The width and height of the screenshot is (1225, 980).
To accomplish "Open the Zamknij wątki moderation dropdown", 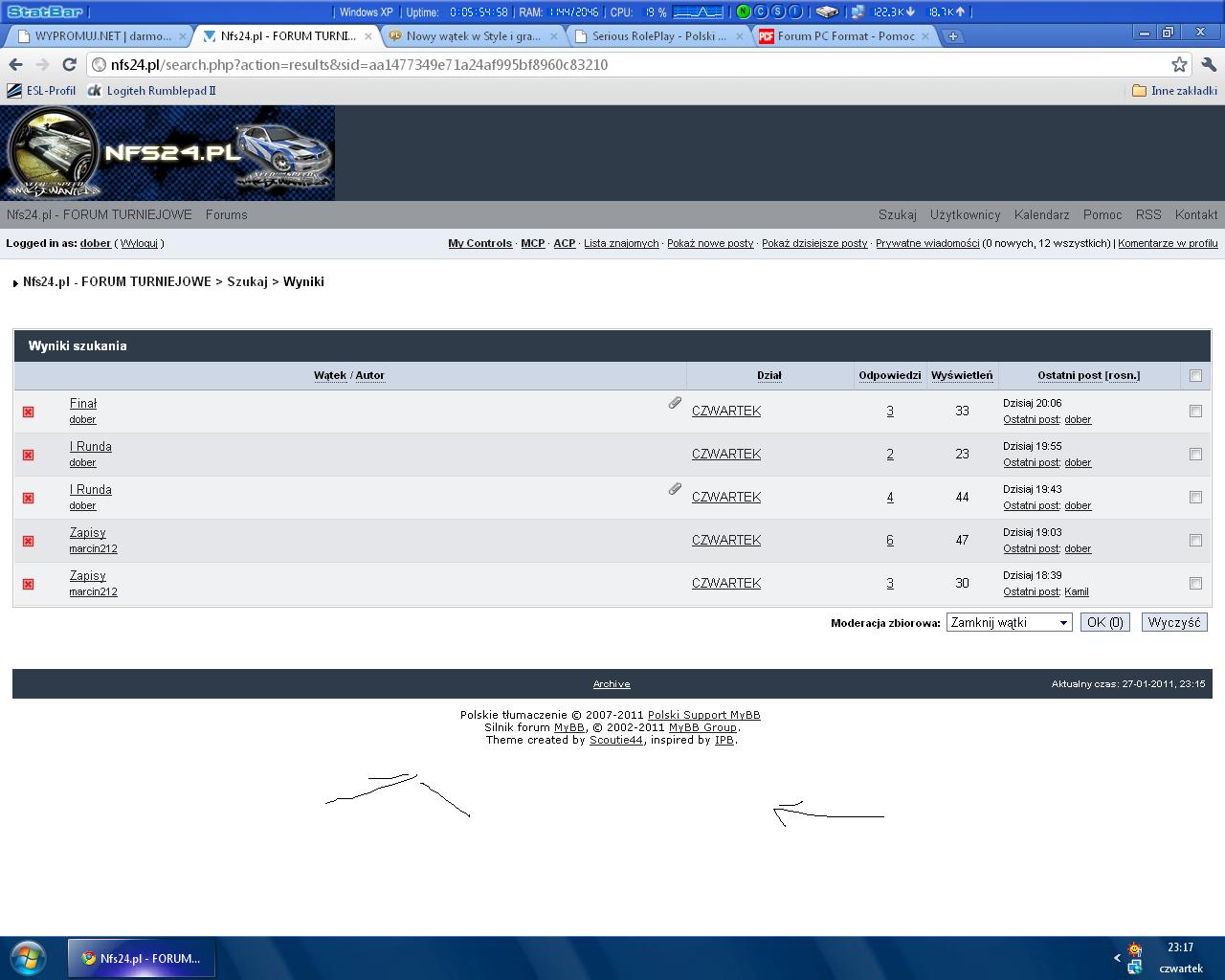I will coord(1009,622).
